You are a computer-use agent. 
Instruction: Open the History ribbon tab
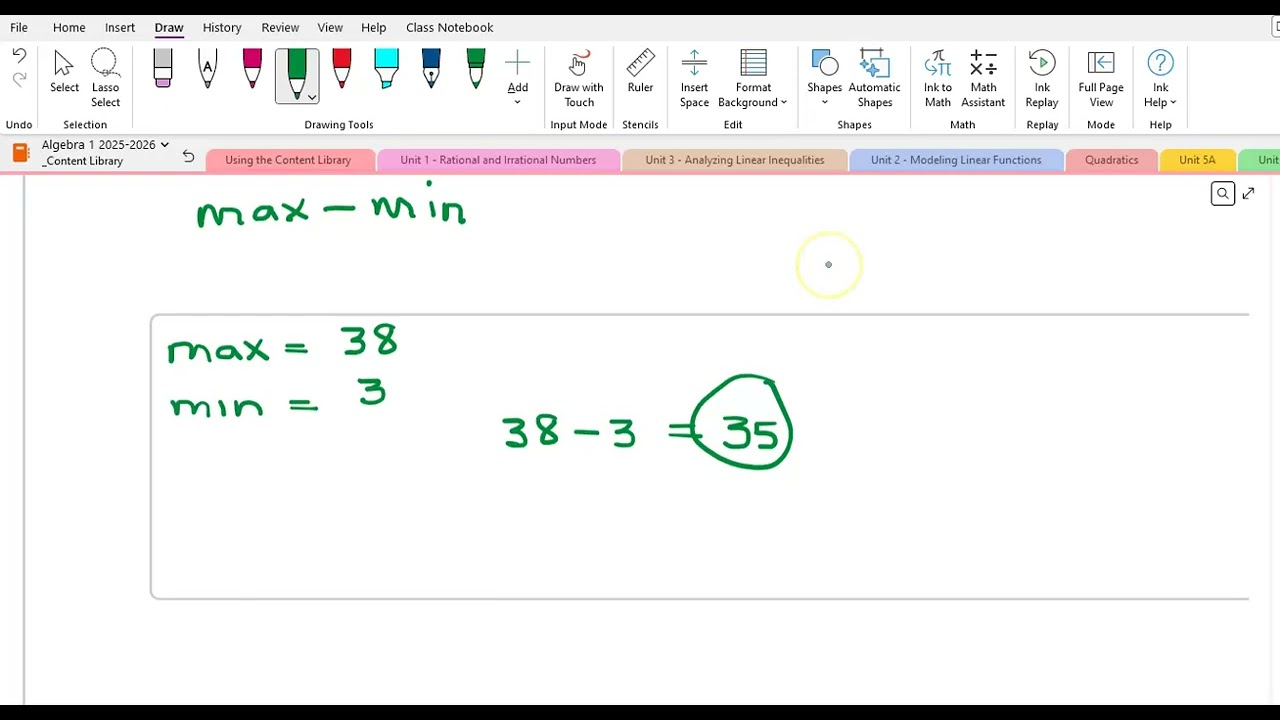tap(222, 27)
